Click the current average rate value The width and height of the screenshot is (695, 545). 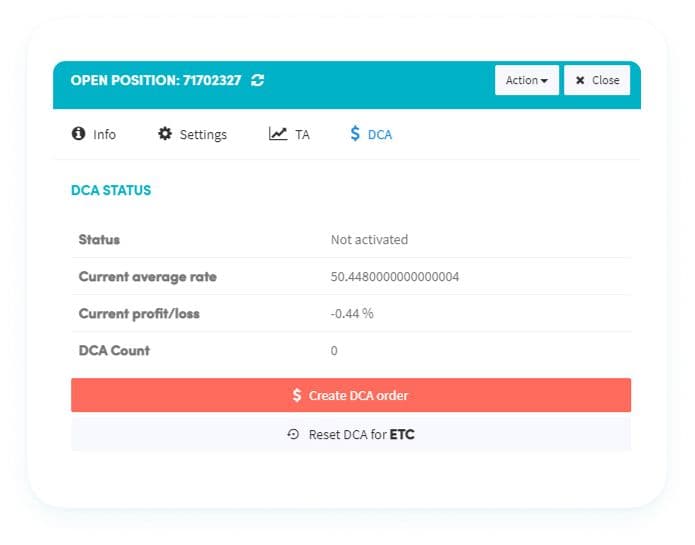394,277
